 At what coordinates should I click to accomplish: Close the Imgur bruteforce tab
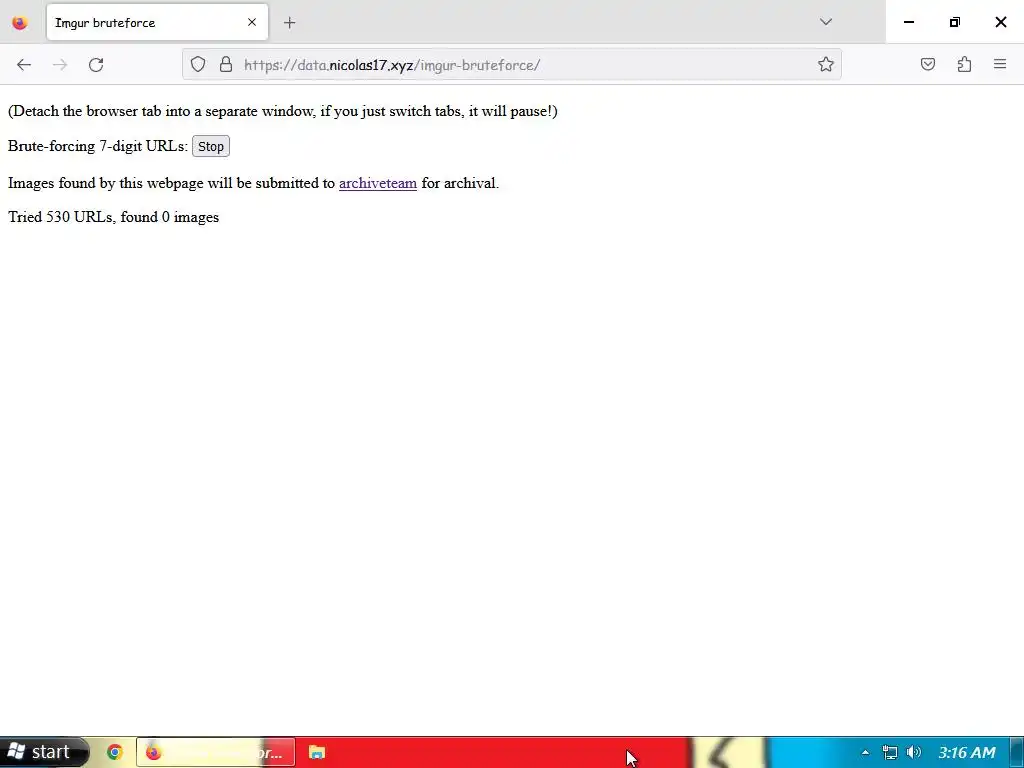click(252, 22)
